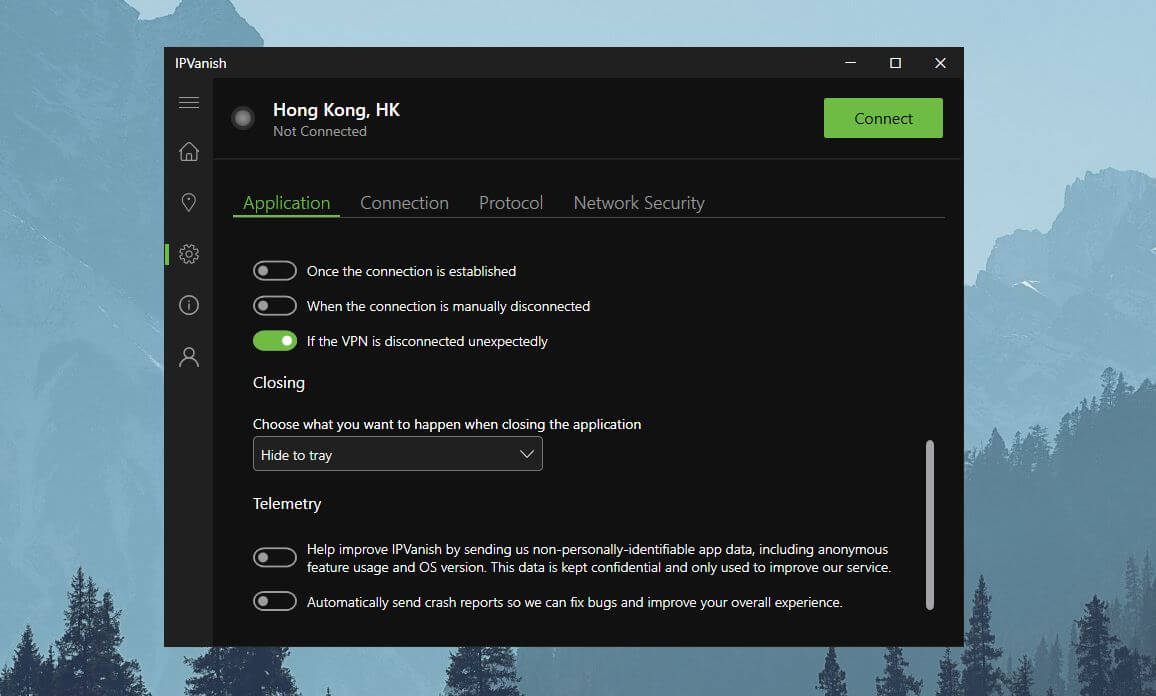Open the account profile icon
Image resolution: width=1156 pixels, height=696 pixels.
[189, 357]
